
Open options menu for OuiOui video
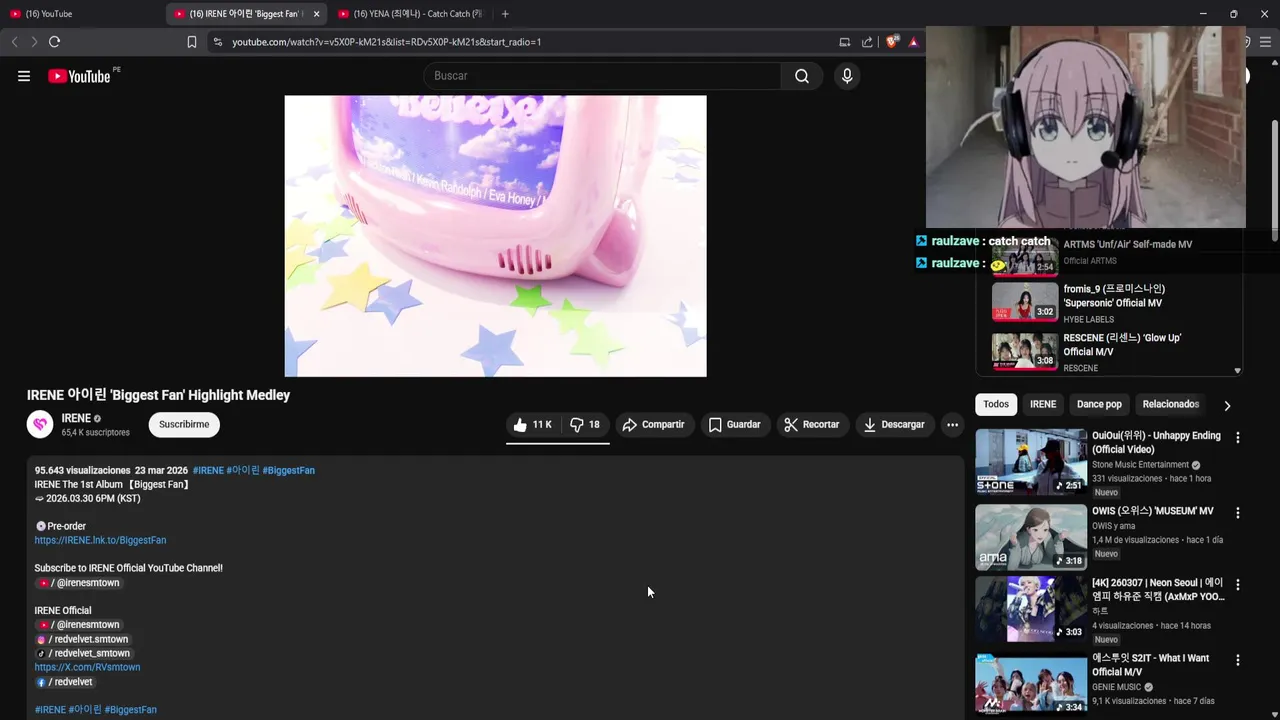[1238, 438]
